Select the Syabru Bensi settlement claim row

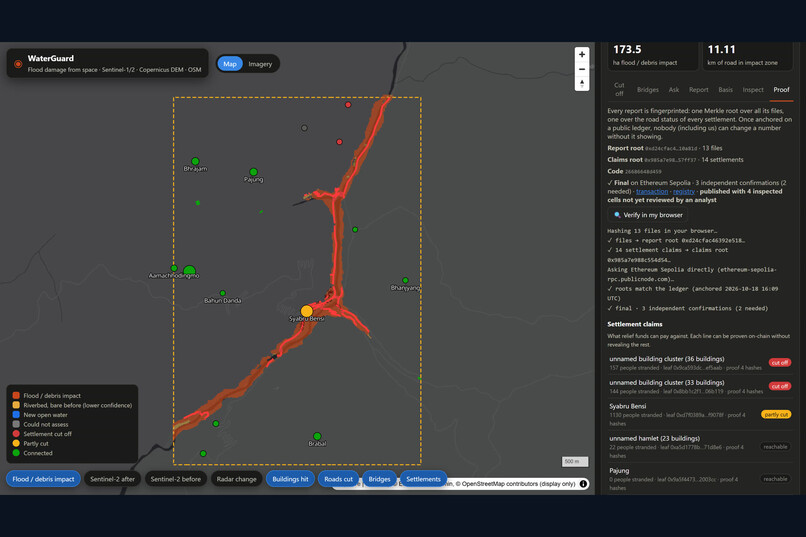700,414
